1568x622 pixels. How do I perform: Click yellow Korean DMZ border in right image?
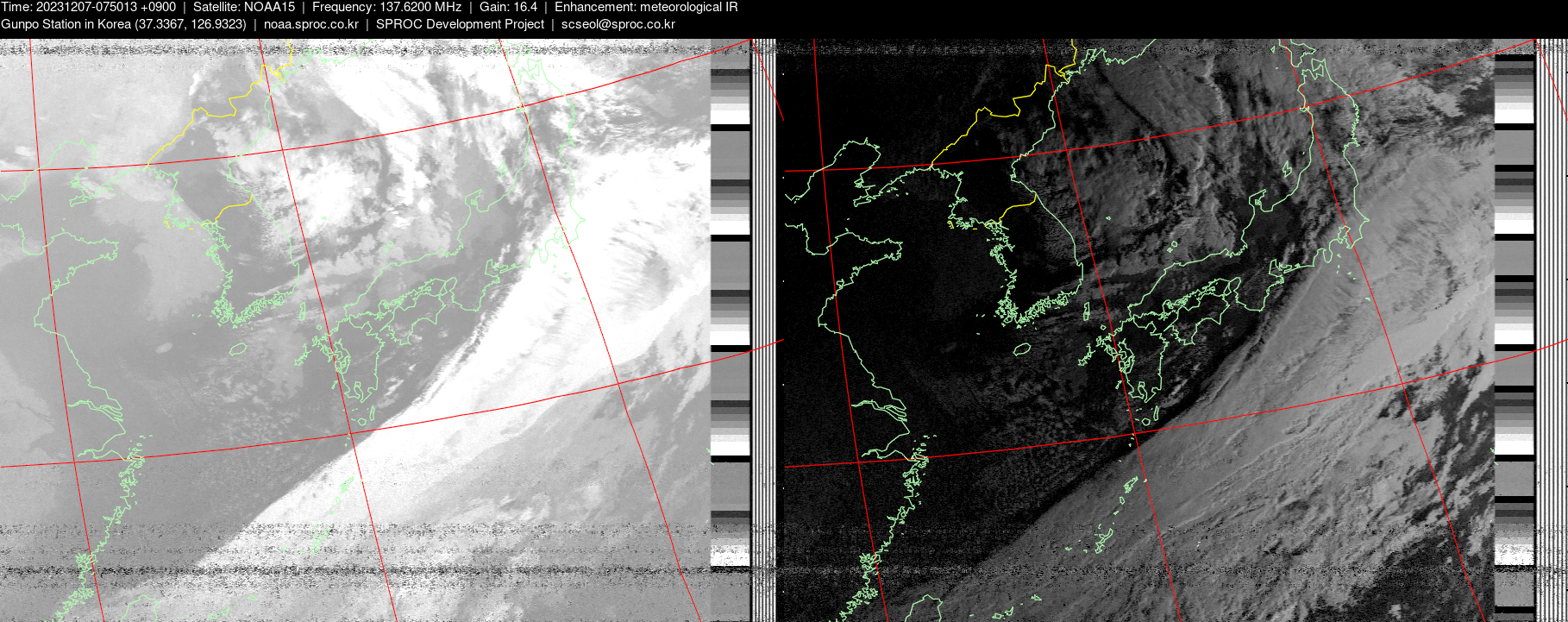click(1018, 206)
